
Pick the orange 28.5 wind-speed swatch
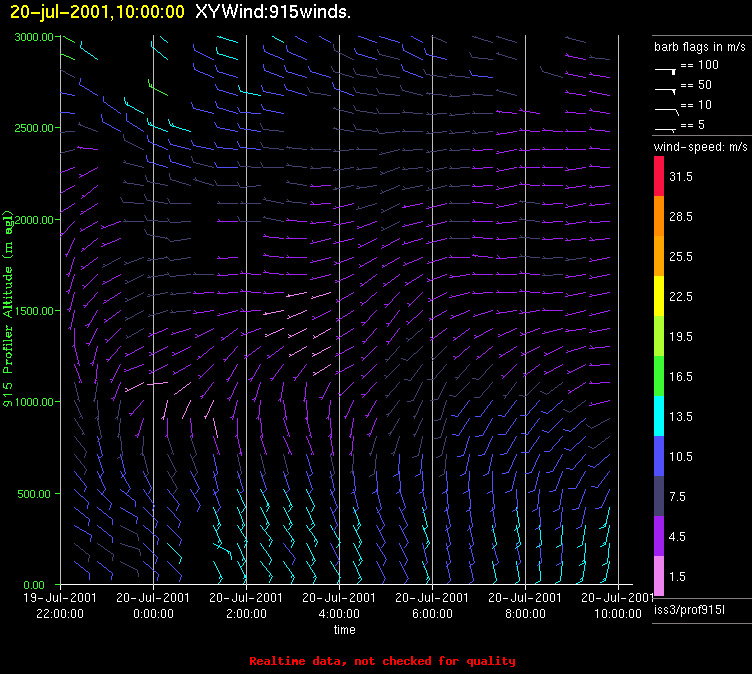pos(659,216)
